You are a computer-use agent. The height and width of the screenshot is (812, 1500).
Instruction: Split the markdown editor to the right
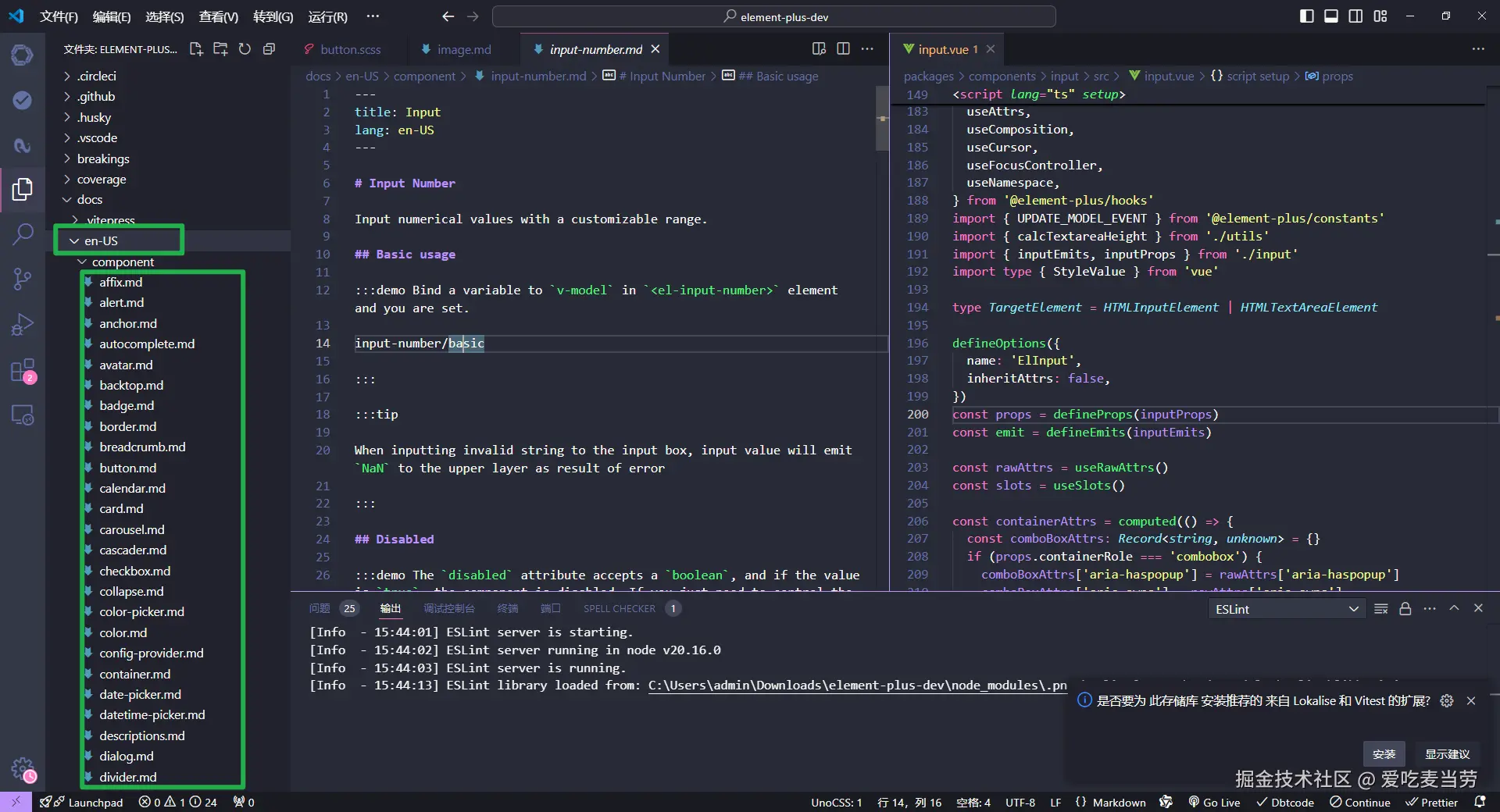click(843, 49)
